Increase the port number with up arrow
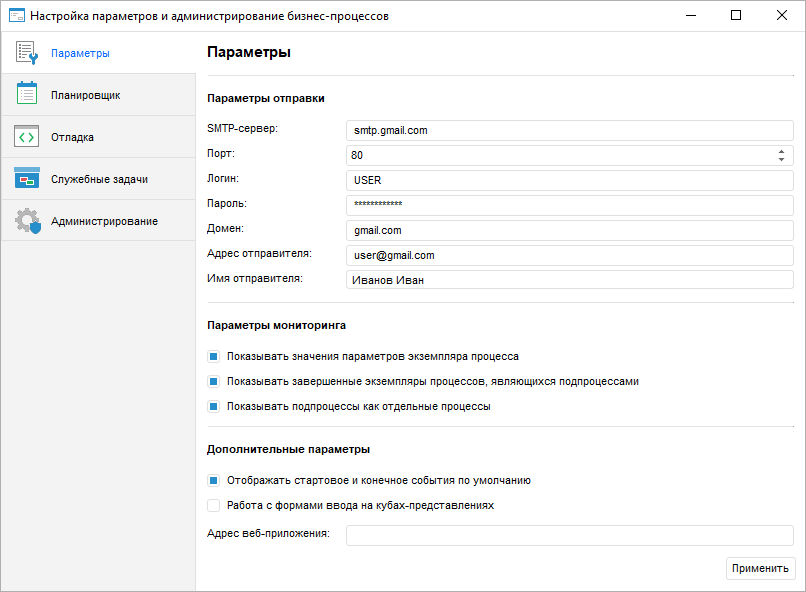806x592 pixels. coord(780,151)
